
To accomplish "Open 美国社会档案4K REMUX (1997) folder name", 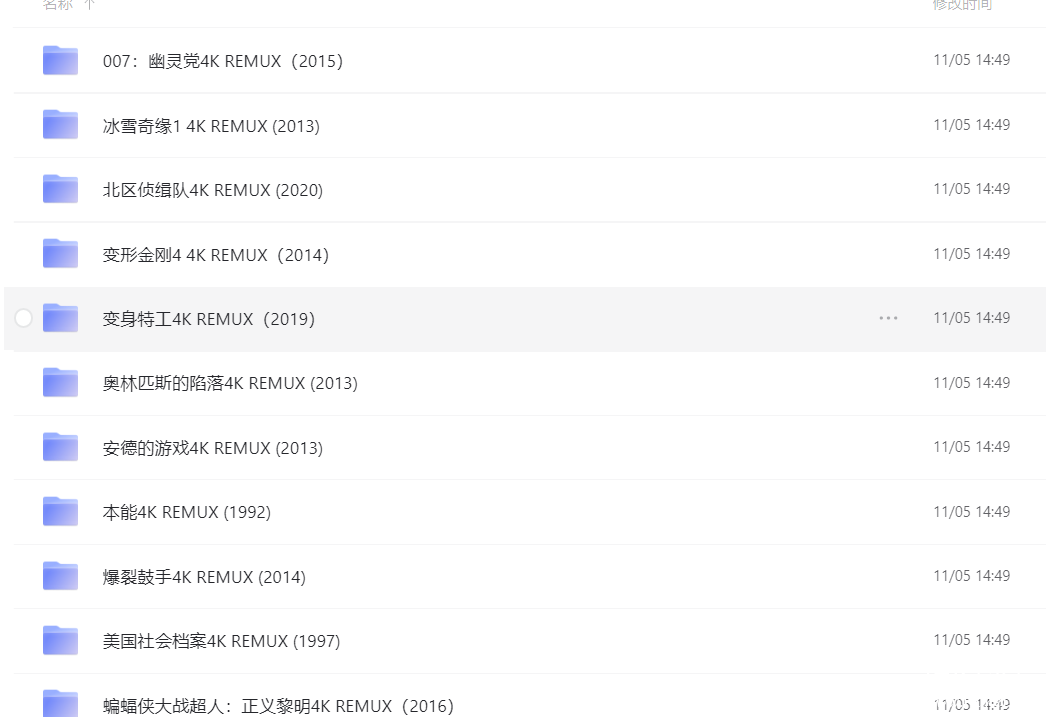I will (221, 641).
